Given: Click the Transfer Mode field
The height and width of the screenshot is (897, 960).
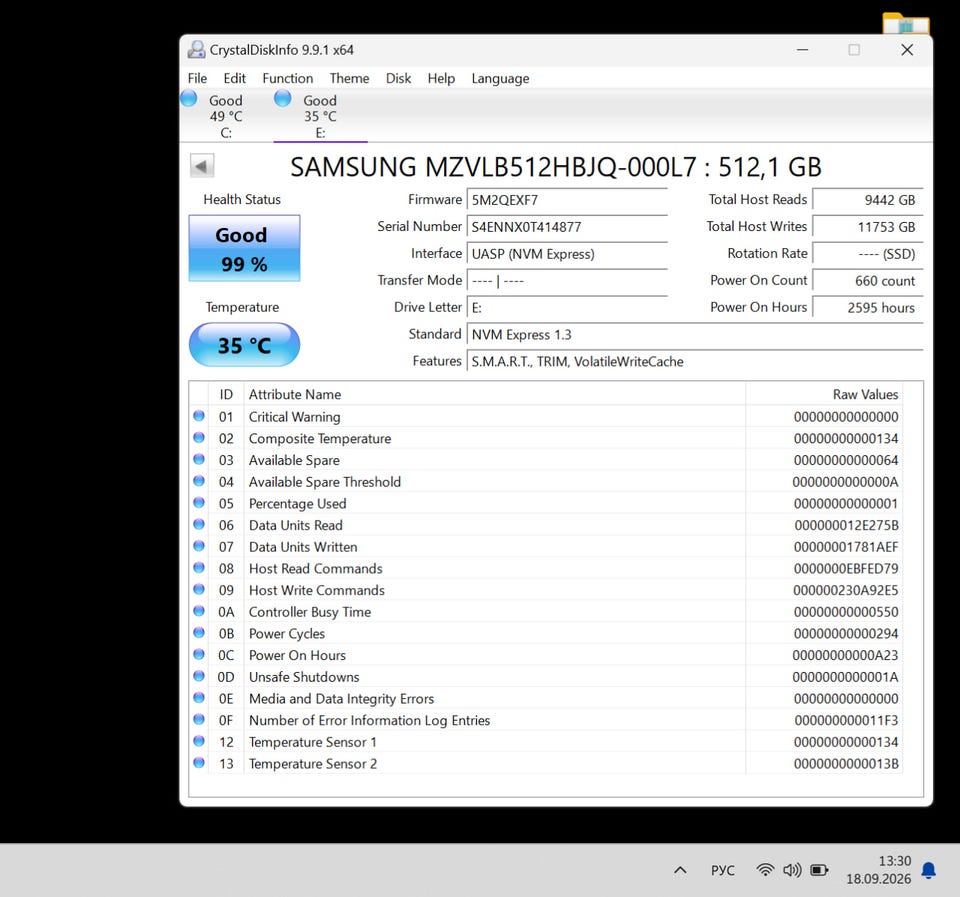Looking at the screenshot, I should tap(567, 281).
